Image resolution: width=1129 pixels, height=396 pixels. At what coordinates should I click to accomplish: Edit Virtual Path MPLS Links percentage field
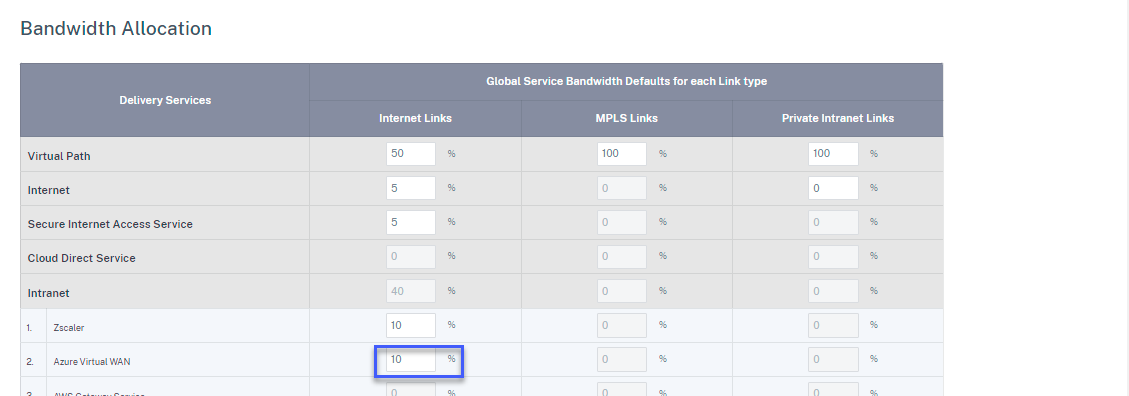[x=621, y=153]
